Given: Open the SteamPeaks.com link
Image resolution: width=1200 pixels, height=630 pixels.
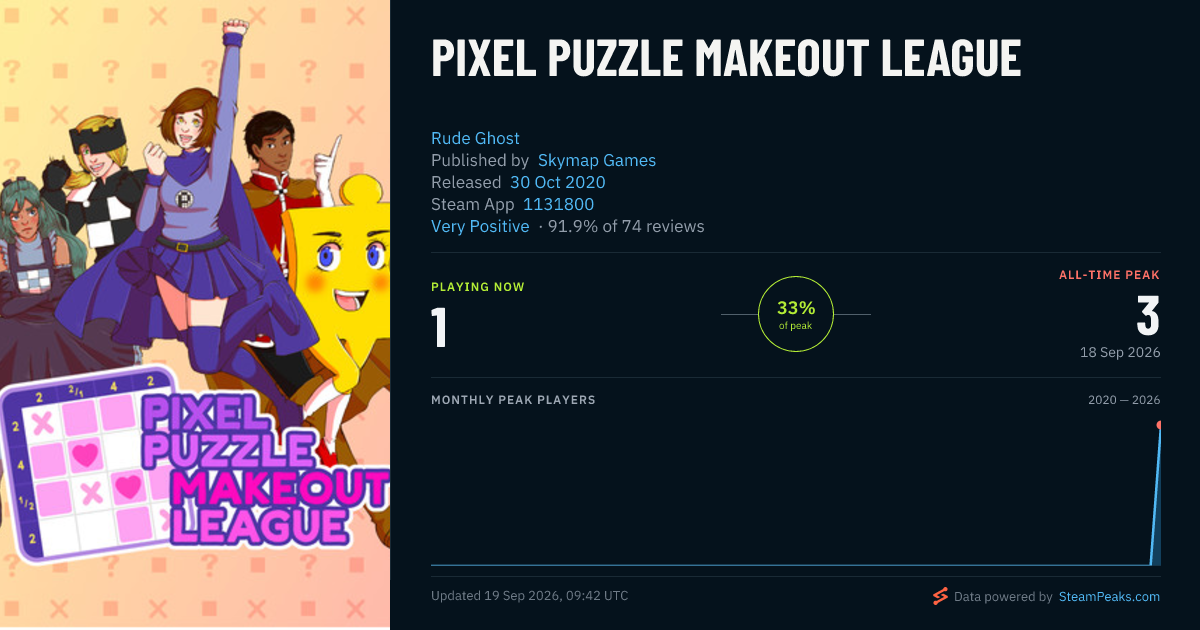Looking at the screenshot, I should click(1109, 596).
